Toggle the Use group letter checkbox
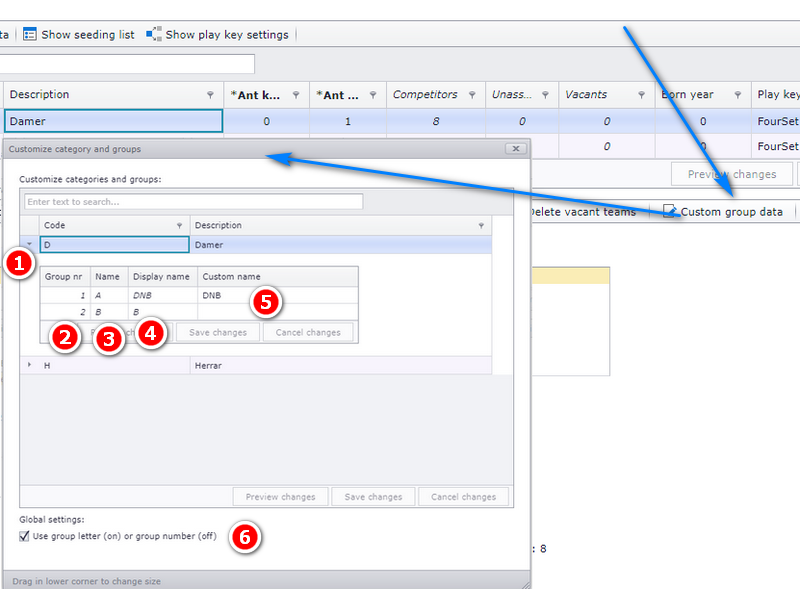 [x=24, y=536]
